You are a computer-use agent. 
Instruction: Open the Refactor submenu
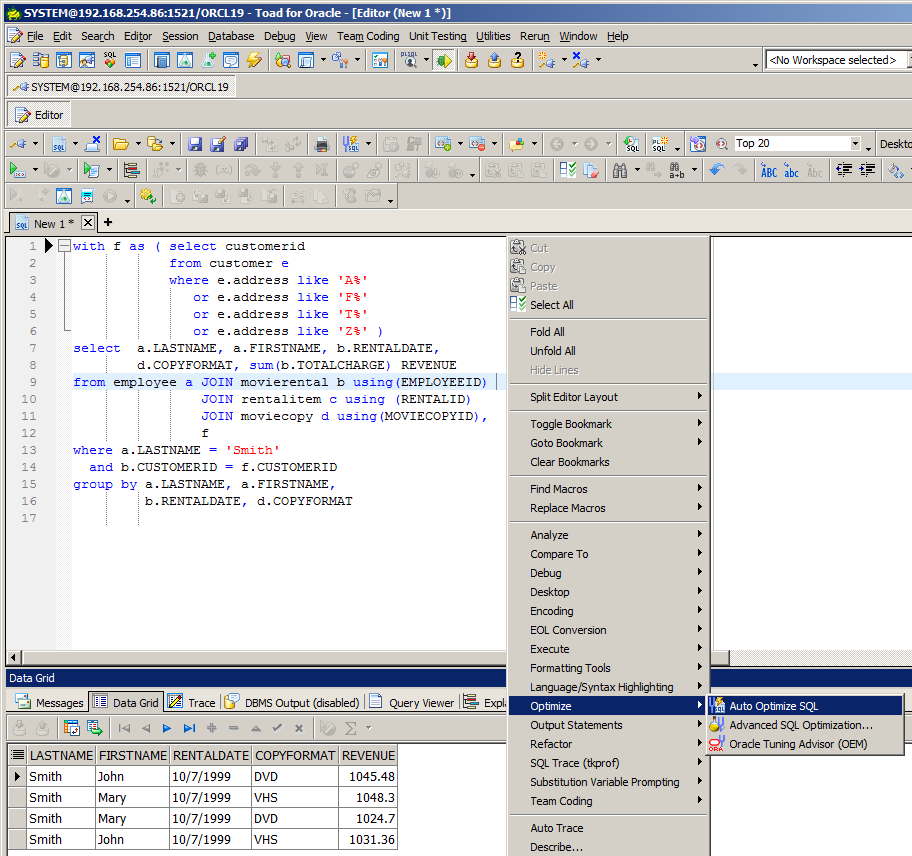608,744
